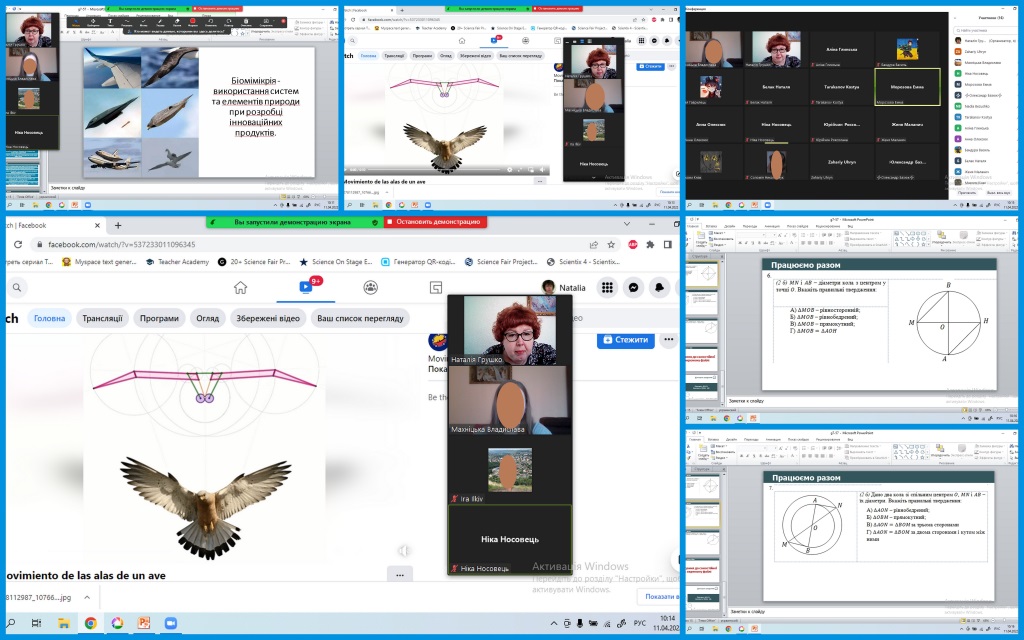This screenshot has height=640, width=1024.
Task: Click participant search field in Zoom gallery window
Action: [x=985, y=31]
